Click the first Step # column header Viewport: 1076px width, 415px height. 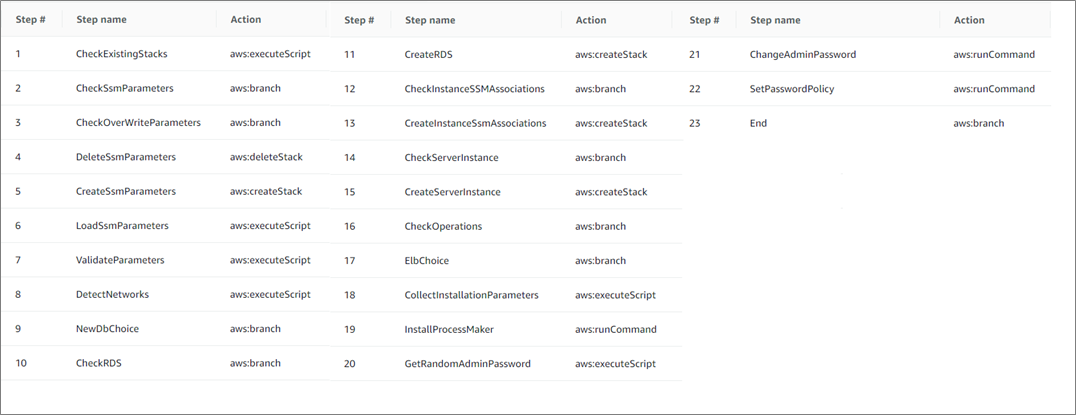(30, 20)
